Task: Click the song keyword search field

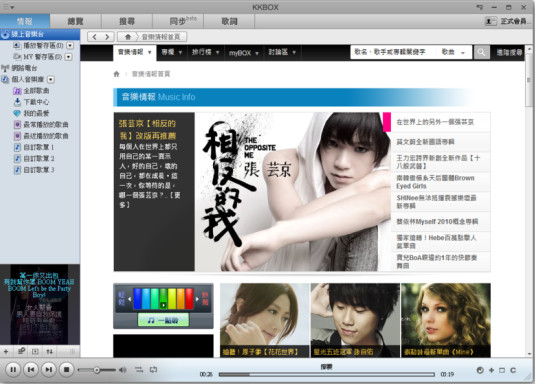Action: click(393, 52)
